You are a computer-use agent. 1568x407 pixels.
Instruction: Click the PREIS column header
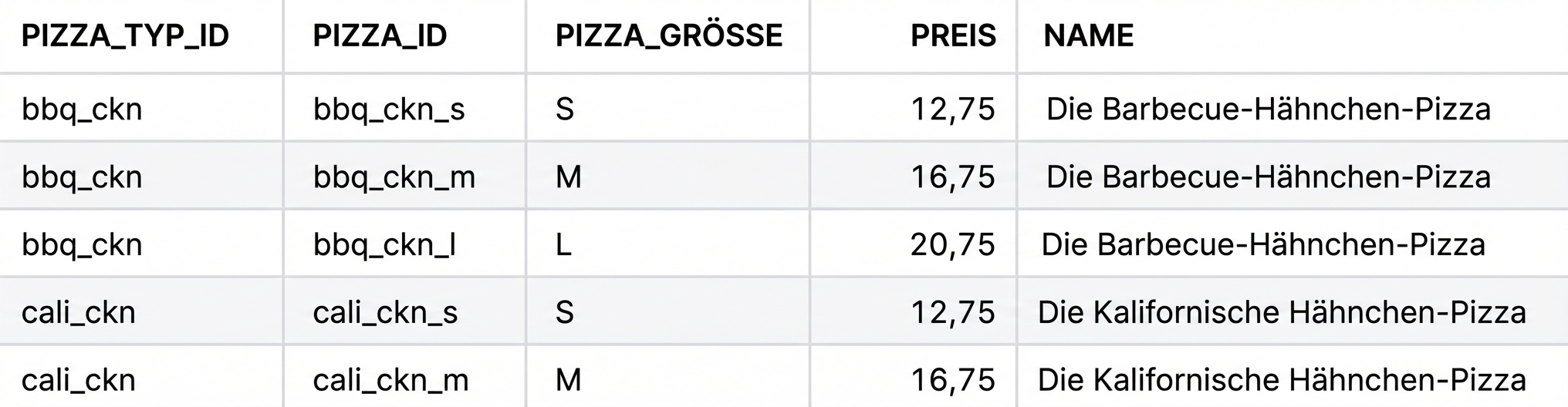coord(953,35)
